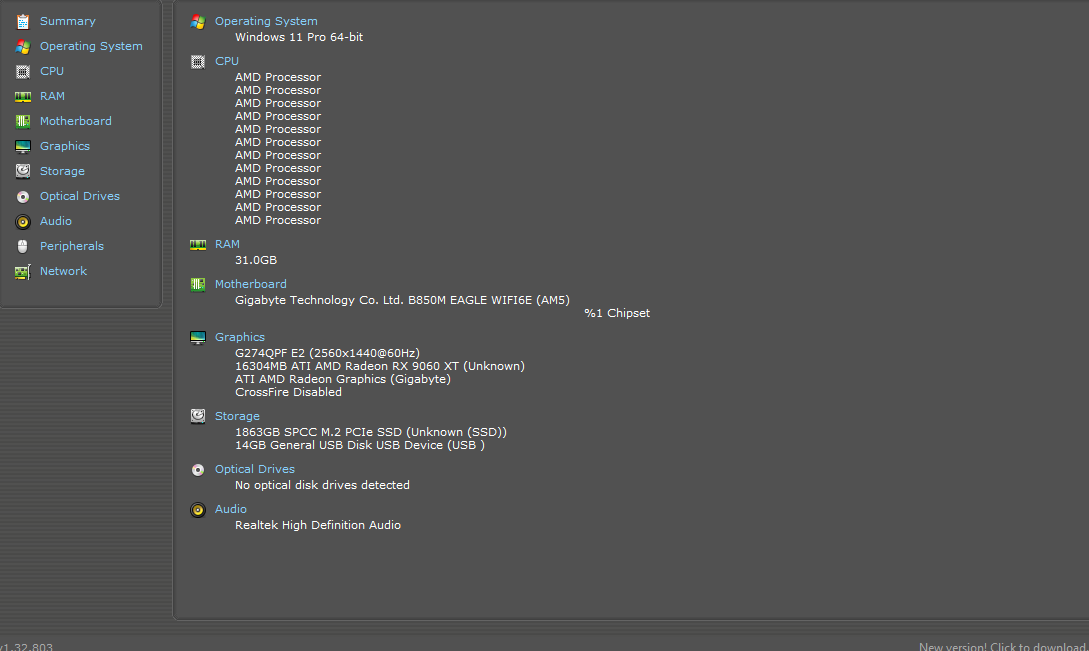Click 'Windows 11 Pro 64-bit' text

[x=299, y=38]
